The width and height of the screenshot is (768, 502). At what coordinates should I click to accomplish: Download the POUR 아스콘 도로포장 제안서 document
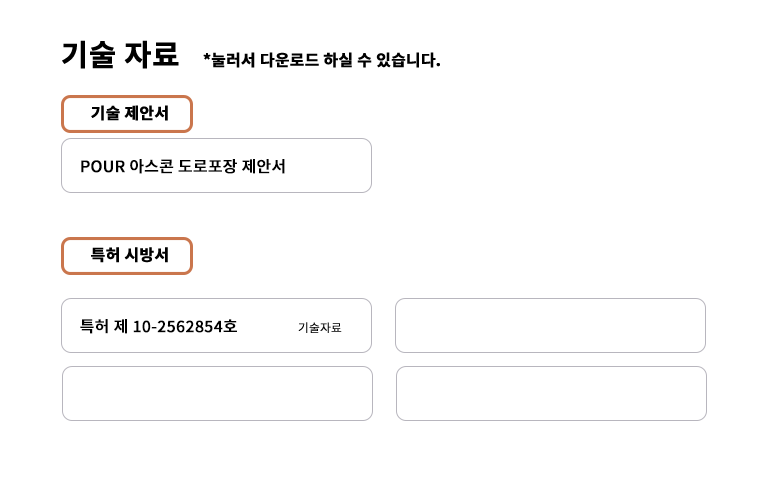216,166
